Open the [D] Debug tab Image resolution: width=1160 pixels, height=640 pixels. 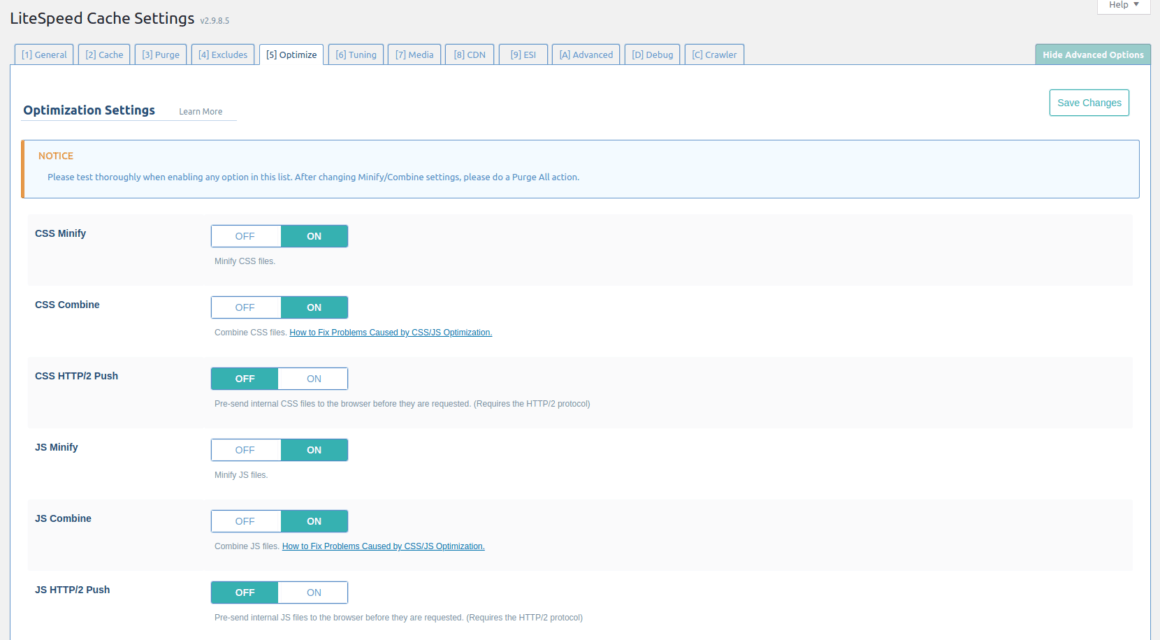652,54
